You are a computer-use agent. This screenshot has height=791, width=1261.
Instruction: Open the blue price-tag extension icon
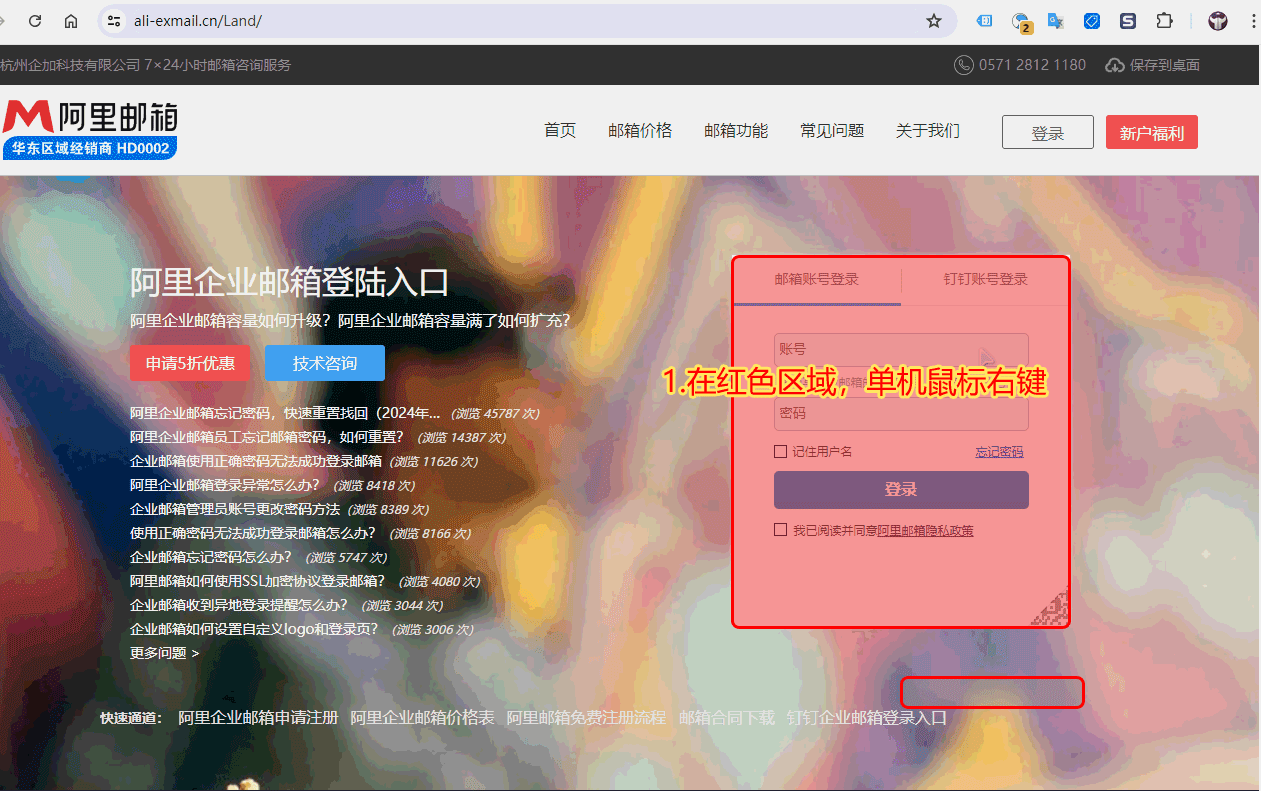[x=1092, y=21]
